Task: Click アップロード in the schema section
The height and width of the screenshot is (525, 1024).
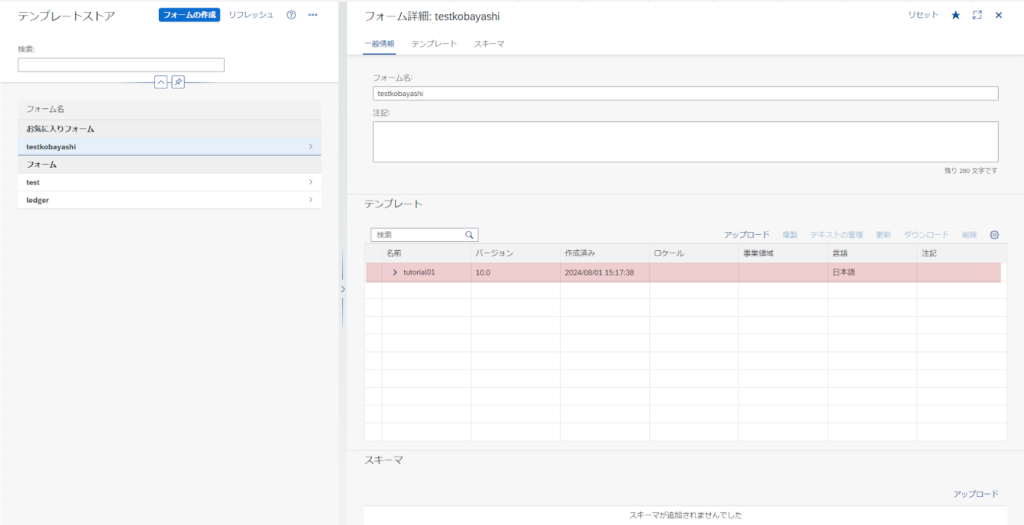Action: [975, 494]
